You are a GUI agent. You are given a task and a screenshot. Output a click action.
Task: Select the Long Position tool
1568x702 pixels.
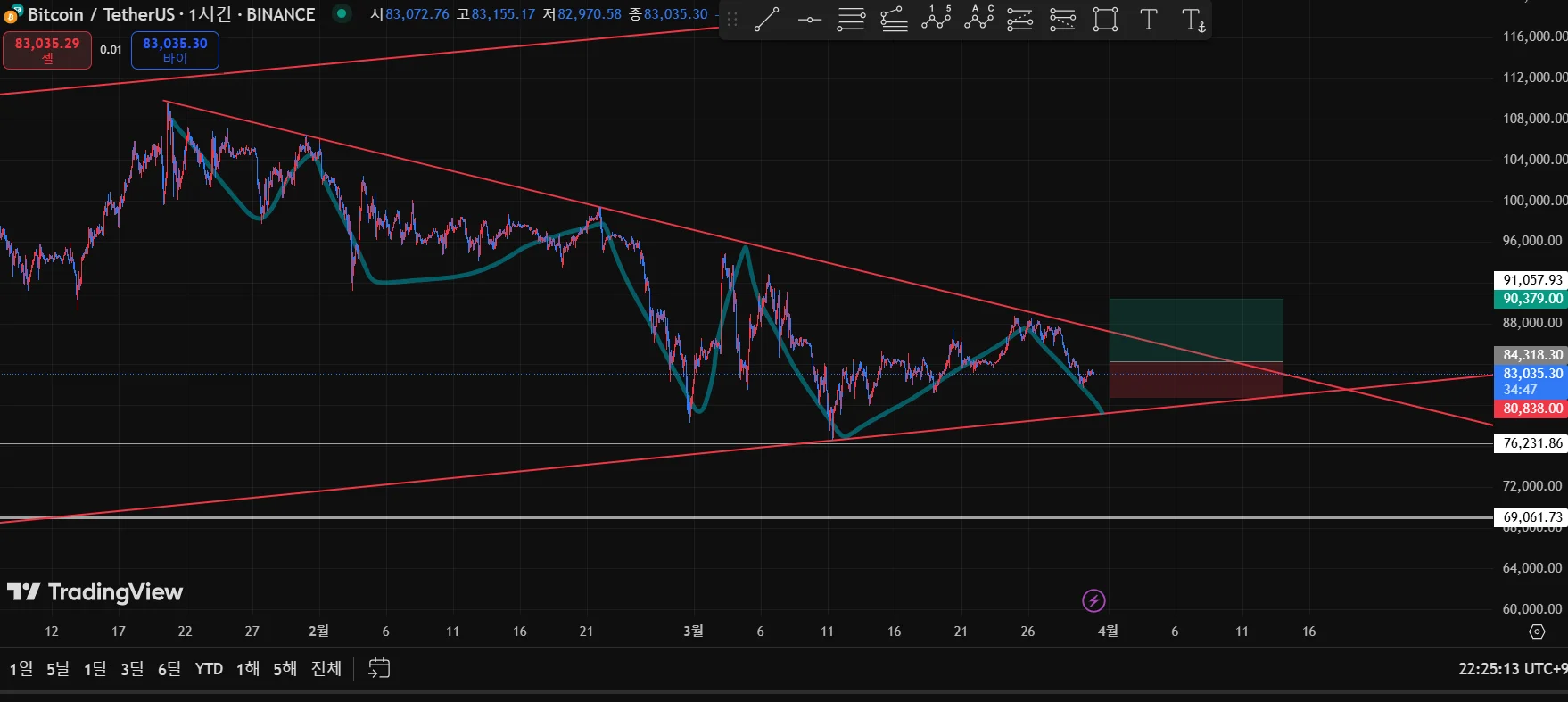tap(1019, 20)
